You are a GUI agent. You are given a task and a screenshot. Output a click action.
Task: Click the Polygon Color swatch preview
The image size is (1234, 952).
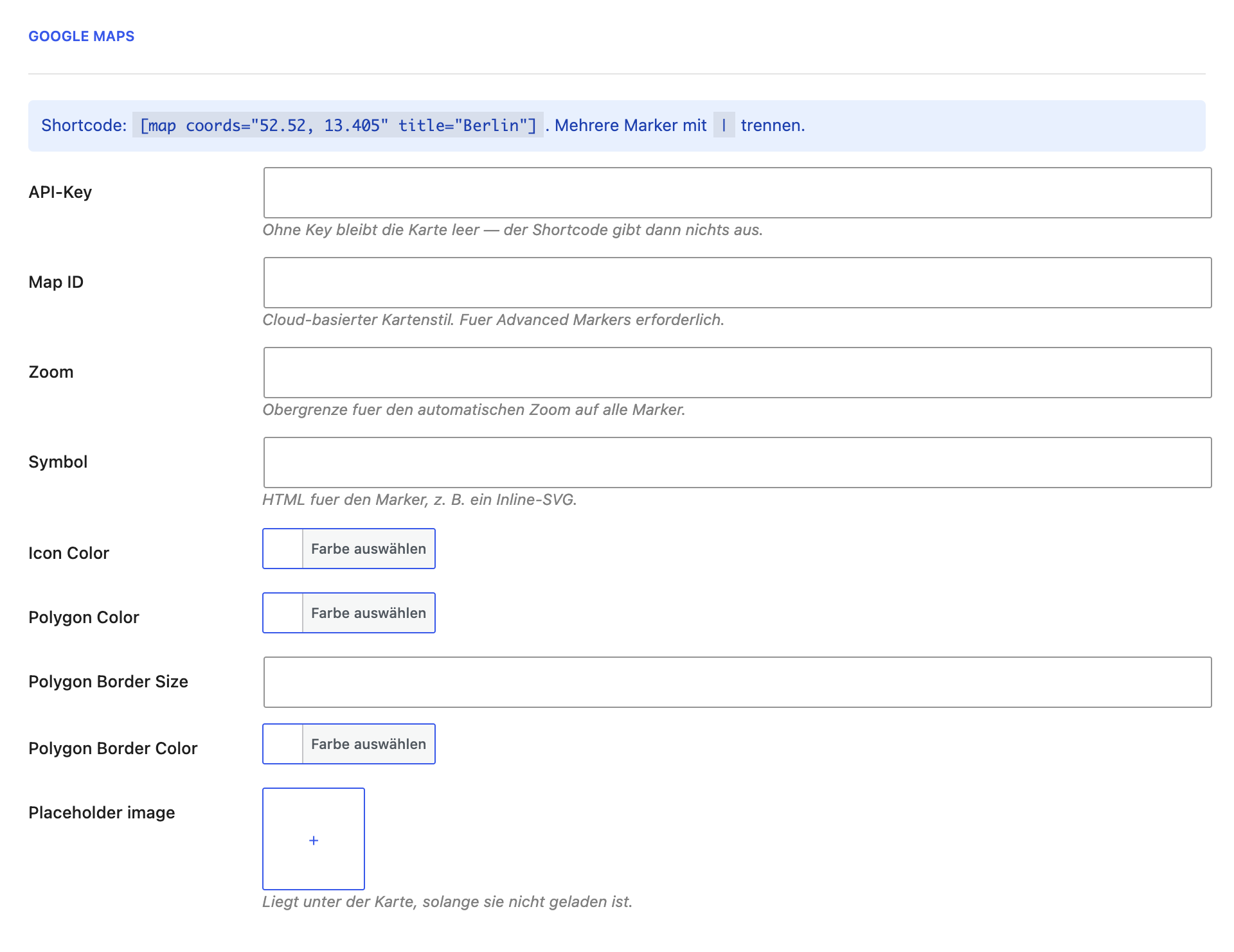coord(283,613)
